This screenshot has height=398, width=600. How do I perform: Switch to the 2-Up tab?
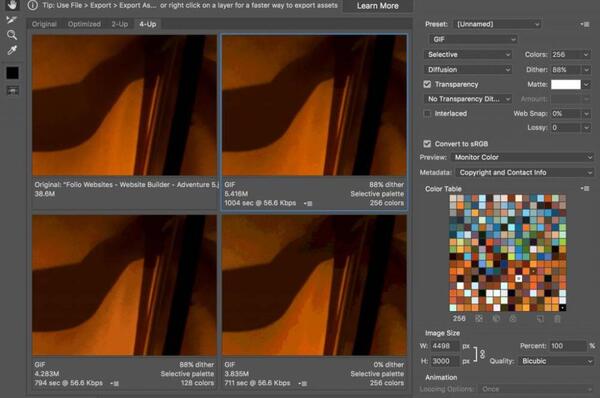(120, 24)
